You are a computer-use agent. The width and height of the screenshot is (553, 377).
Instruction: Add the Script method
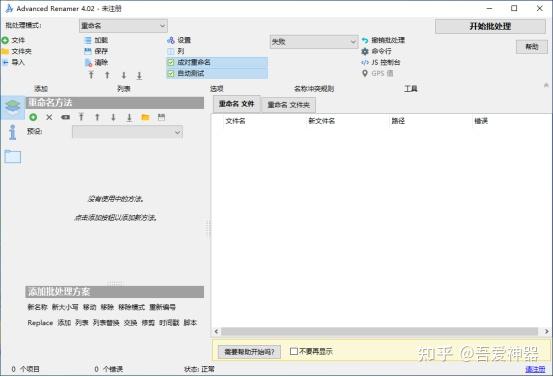click(190, 323)
